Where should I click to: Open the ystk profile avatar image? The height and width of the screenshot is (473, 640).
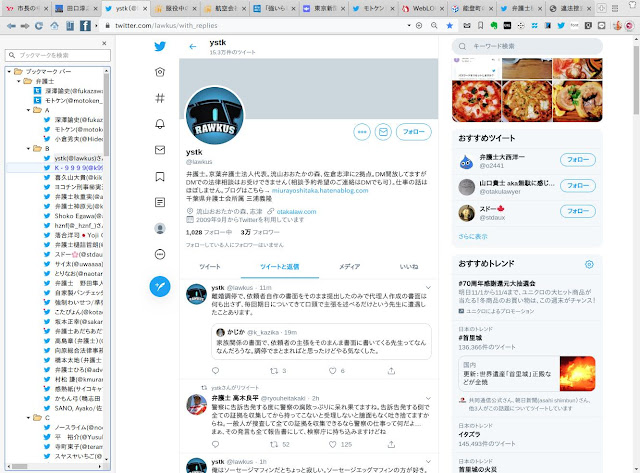click(x=215, y=115)
